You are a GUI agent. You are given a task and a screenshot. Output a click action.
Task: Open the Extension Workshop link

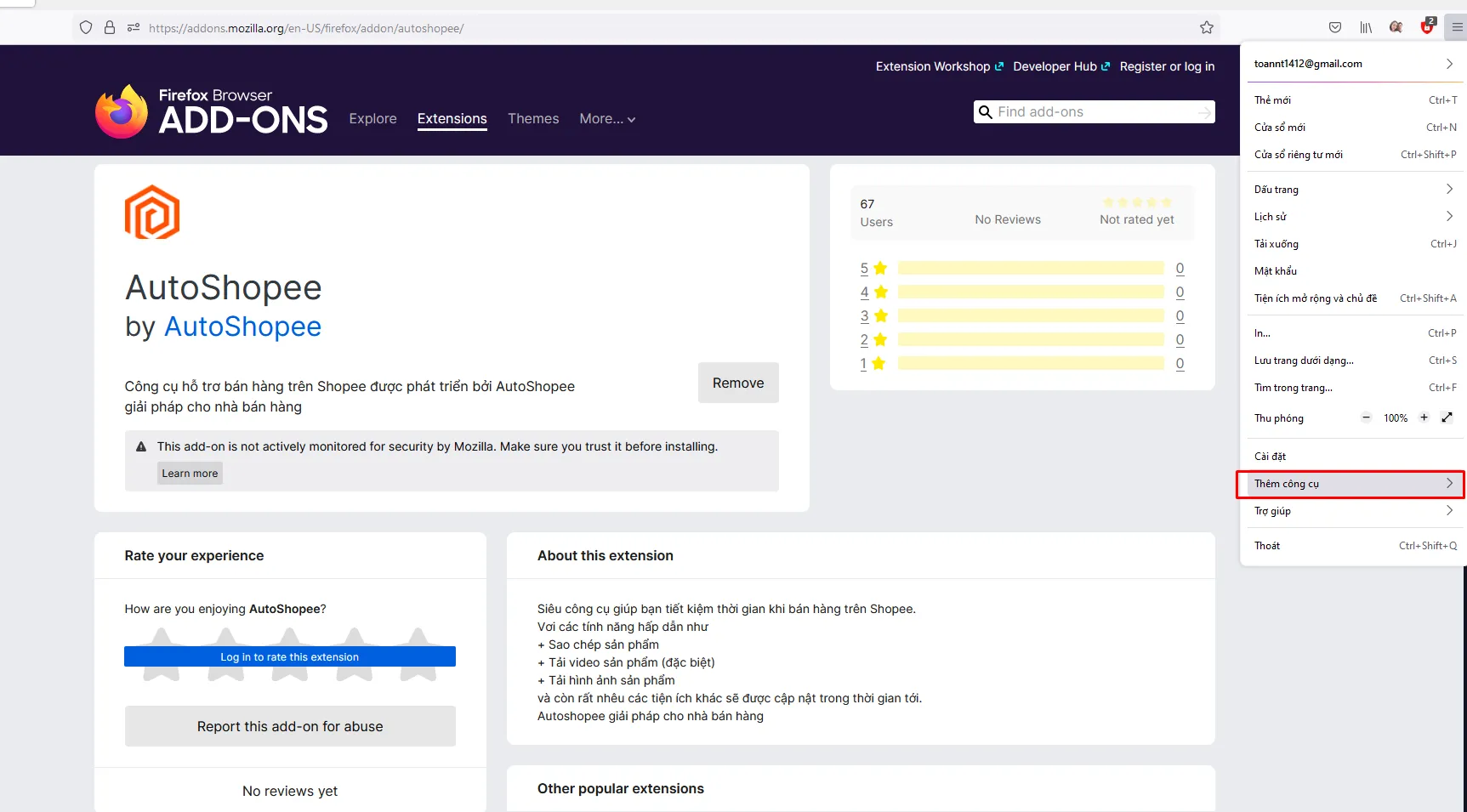pos(940,66)
